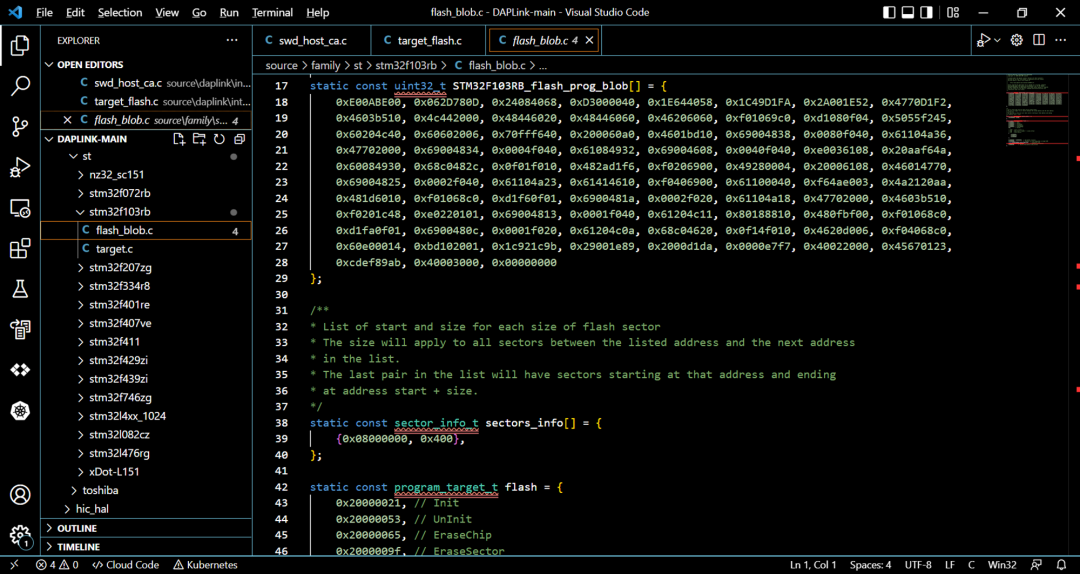This screenshot has width=1080, height=574.
Task: Expand the TIMELINE section
Action: pos(146,546)
